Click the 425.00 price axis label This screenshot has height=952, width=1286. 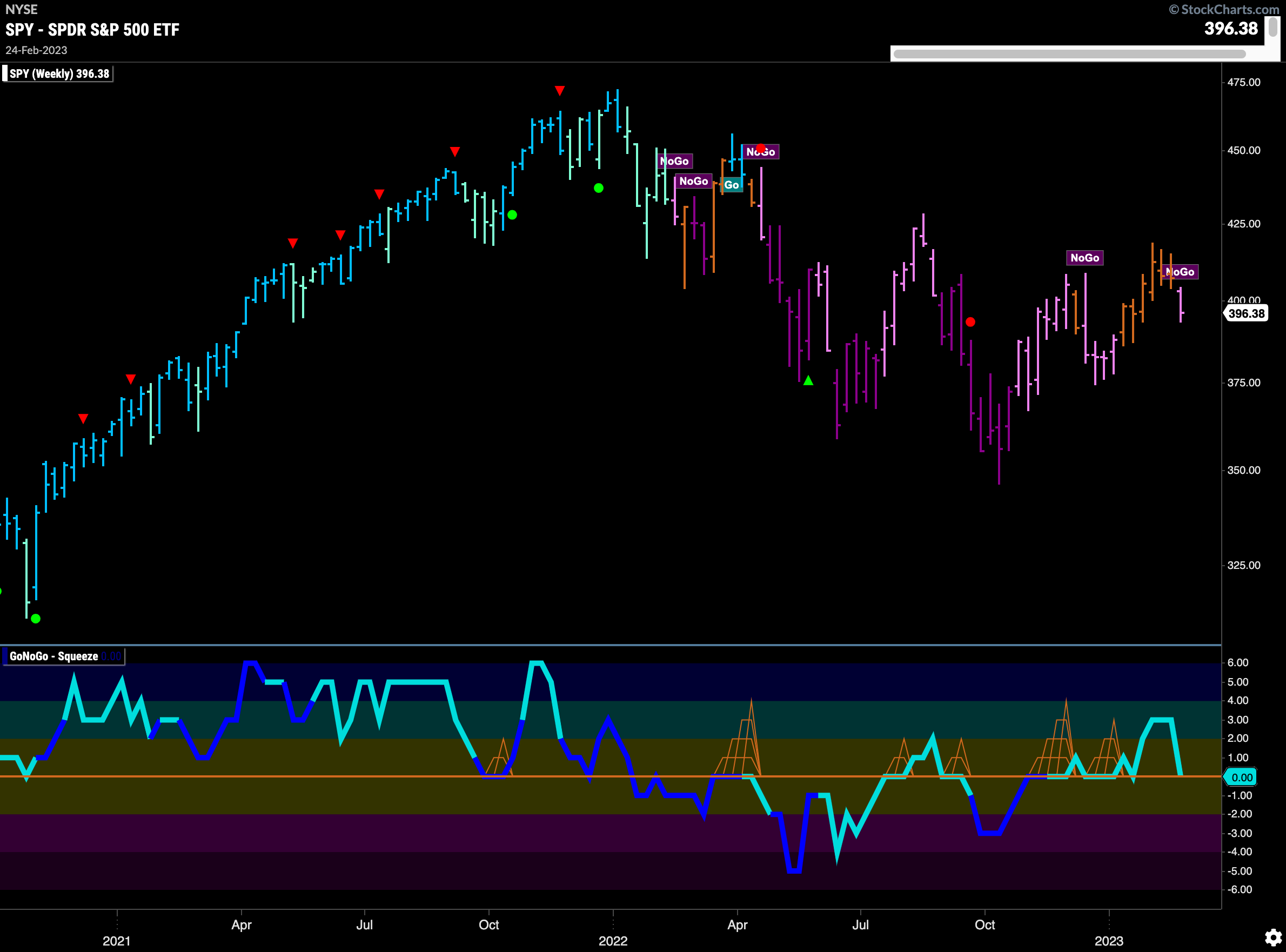(x=1243, y=224)
